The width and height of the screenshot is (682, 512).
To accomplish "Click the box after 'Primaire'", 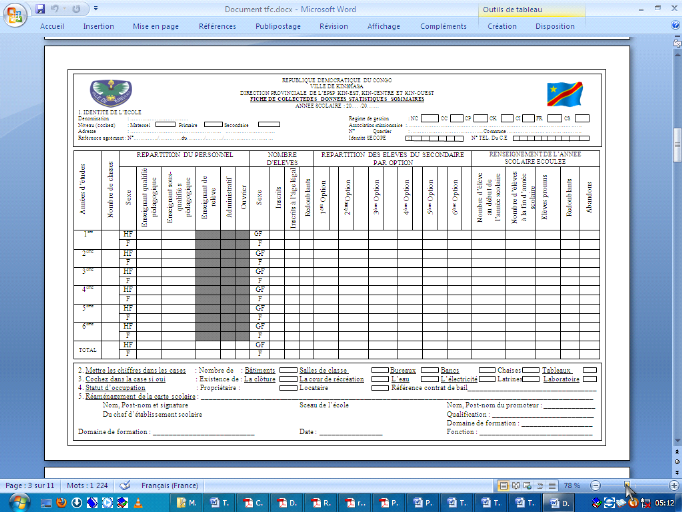I will click(x=213, y=124).
